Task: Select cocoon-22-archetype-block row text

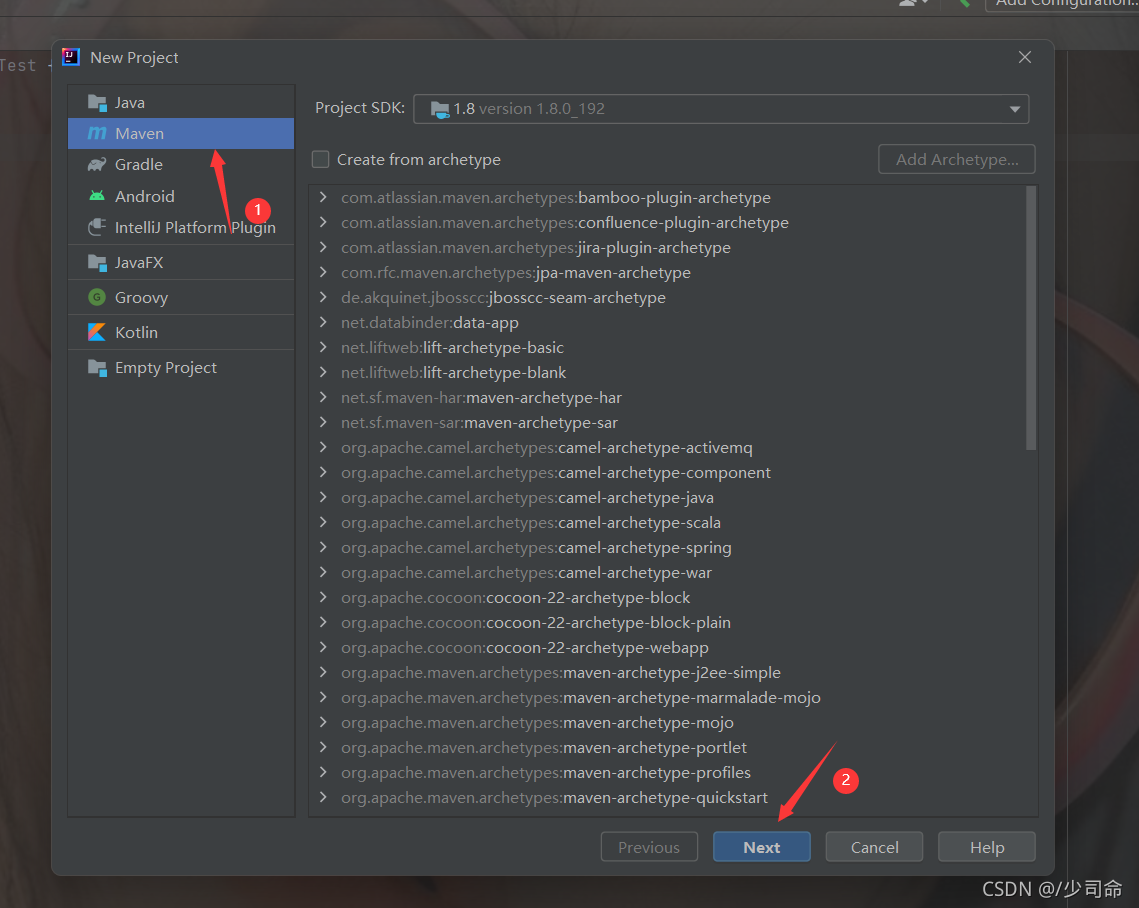Action: pos(515,598)
